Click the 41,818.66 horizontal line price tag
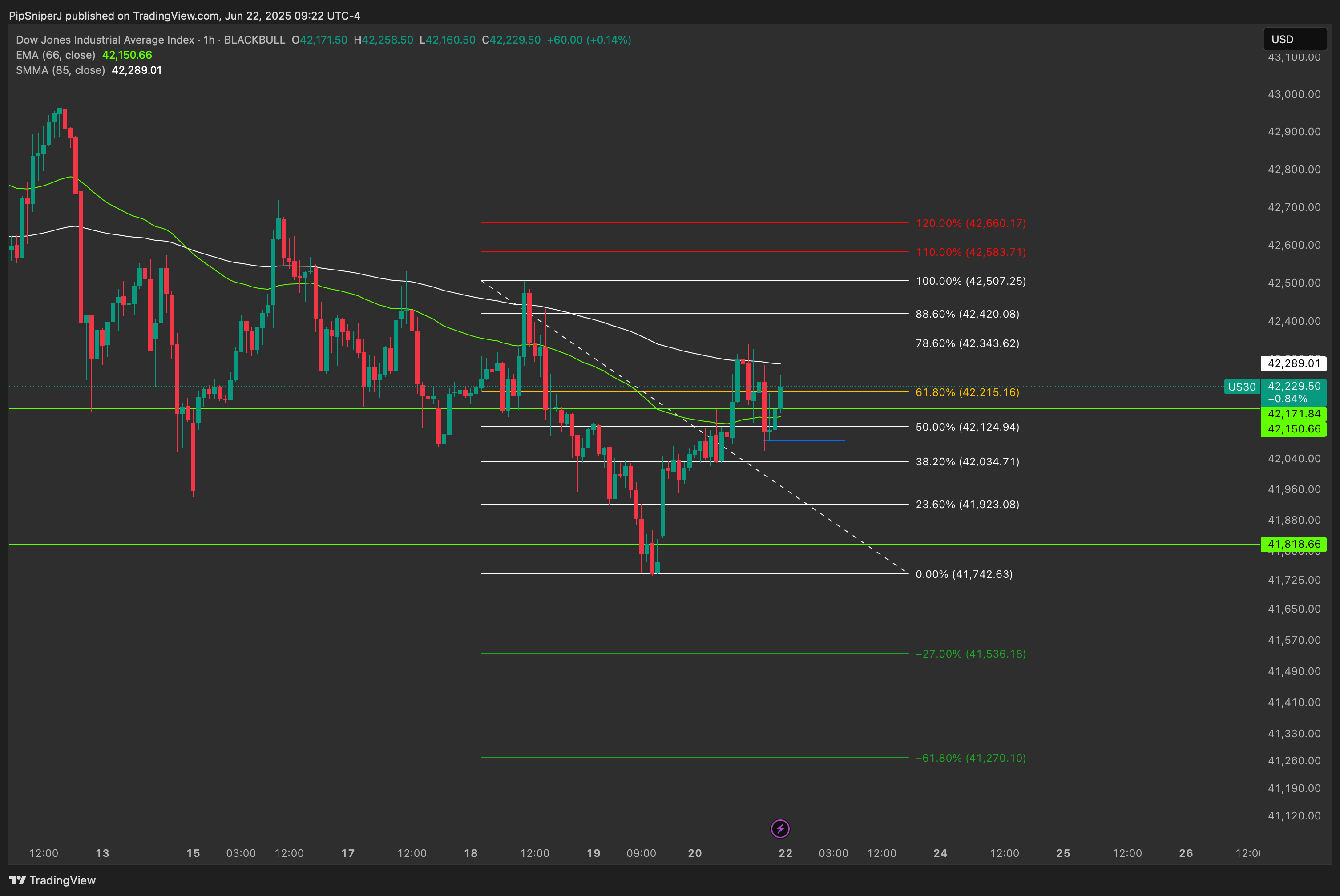1340x896 pixels. 1294,544
